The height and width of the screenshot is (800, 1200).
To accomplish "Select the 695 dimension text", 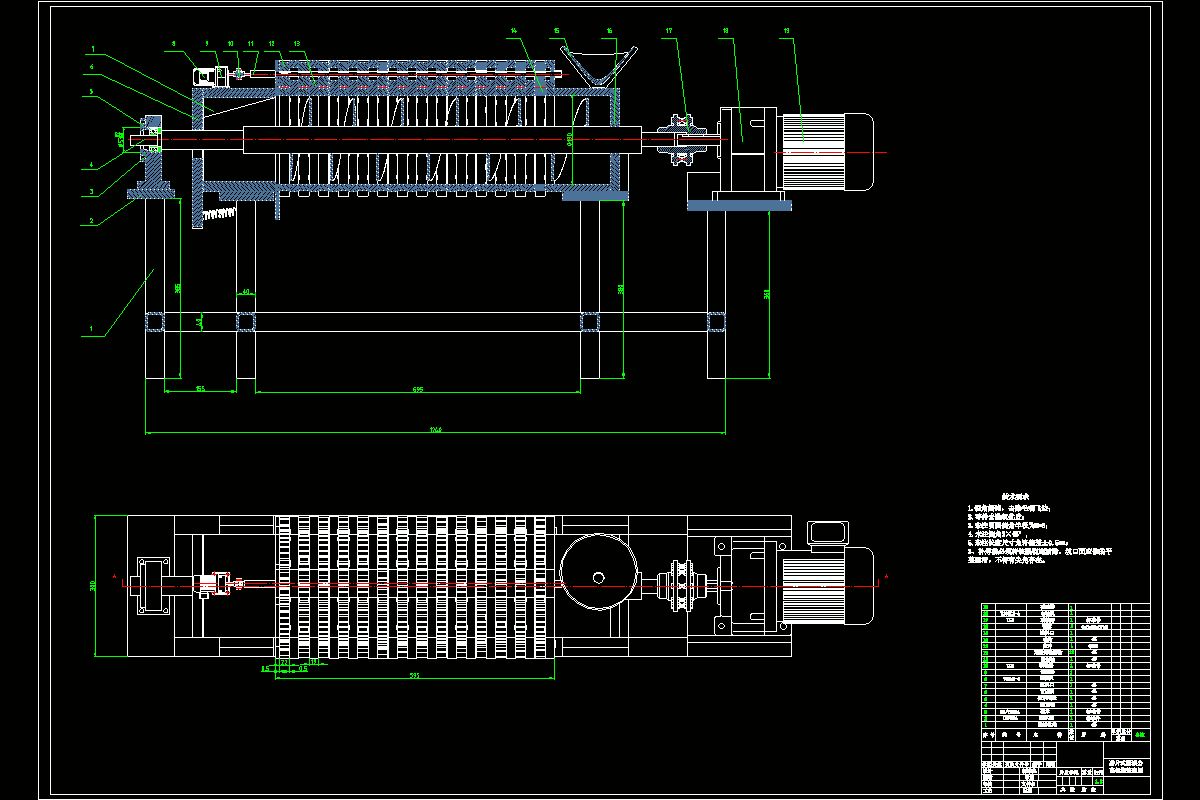I will 416,388.
